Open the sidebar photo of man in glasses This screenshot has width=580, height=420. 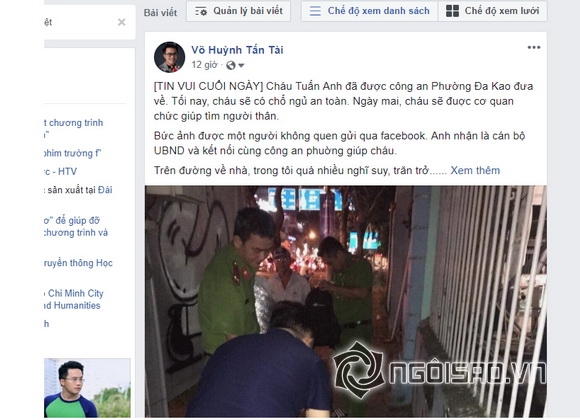pyautogui.click(x=87, y=388)
